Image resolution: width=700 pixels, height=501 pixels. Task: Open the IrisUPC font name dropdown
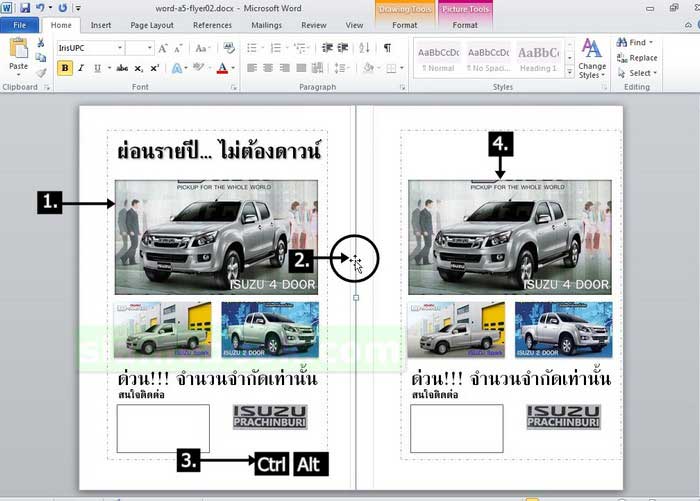point(120,48)
